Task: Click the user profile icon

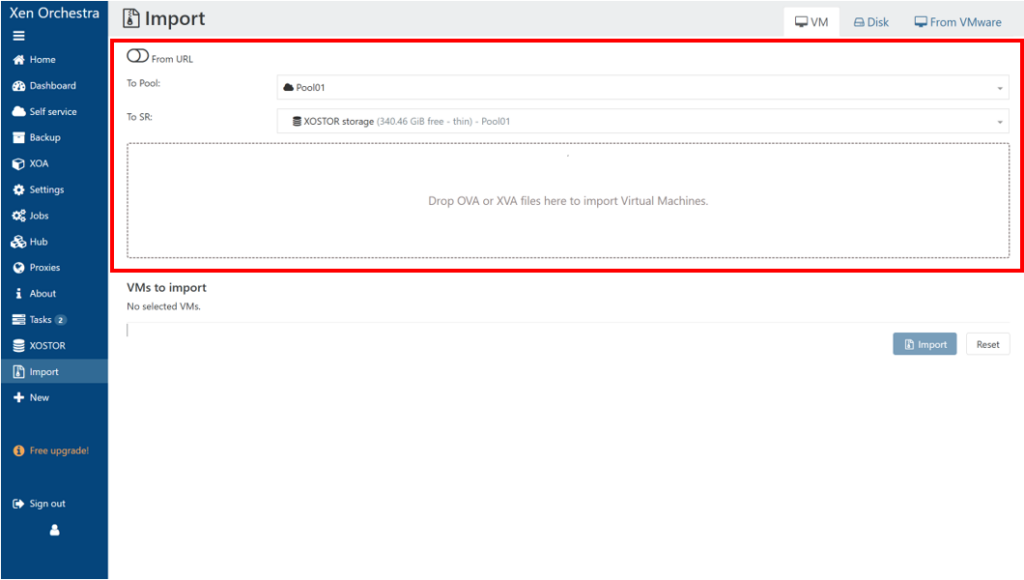Action: (54, 530)
